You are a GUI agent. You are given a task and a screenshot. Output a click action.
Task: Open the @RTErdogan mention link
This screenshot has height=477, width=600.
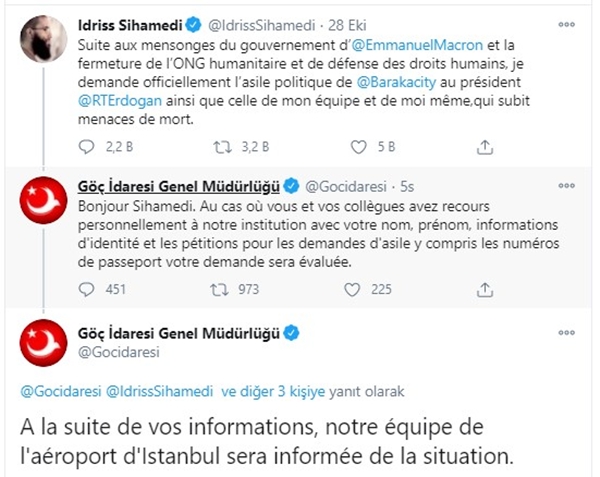click(x=120, y=101)
